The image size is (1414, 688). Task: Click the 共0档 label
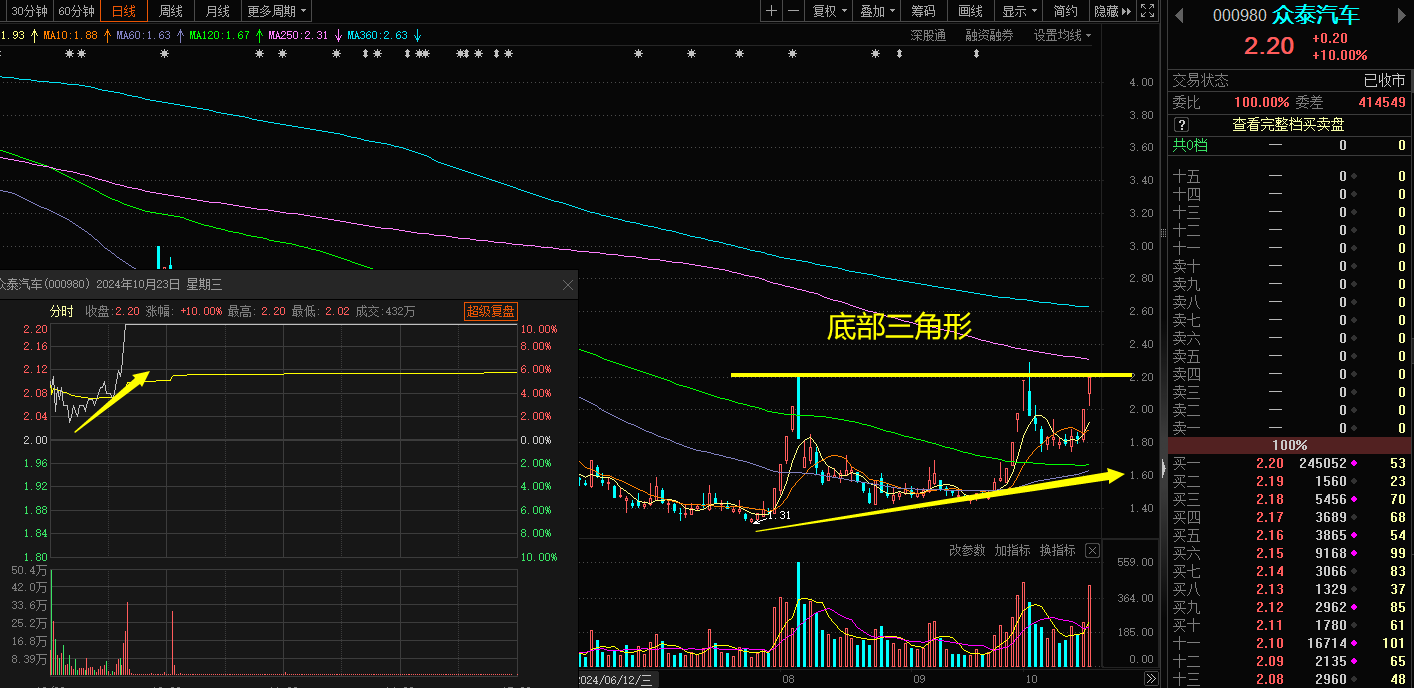click(x=1190, y=145)
